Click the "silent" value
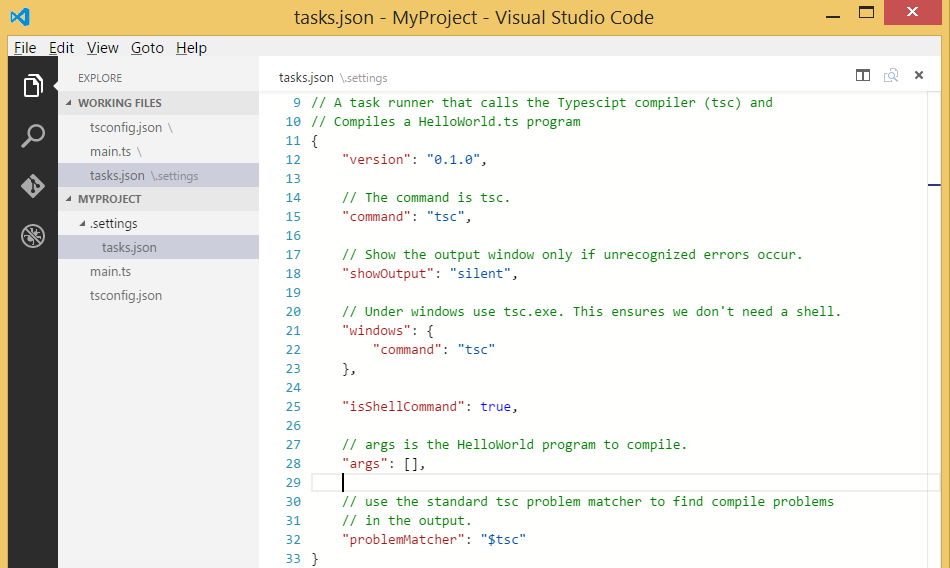950x568 pixels. click(480, 273)
